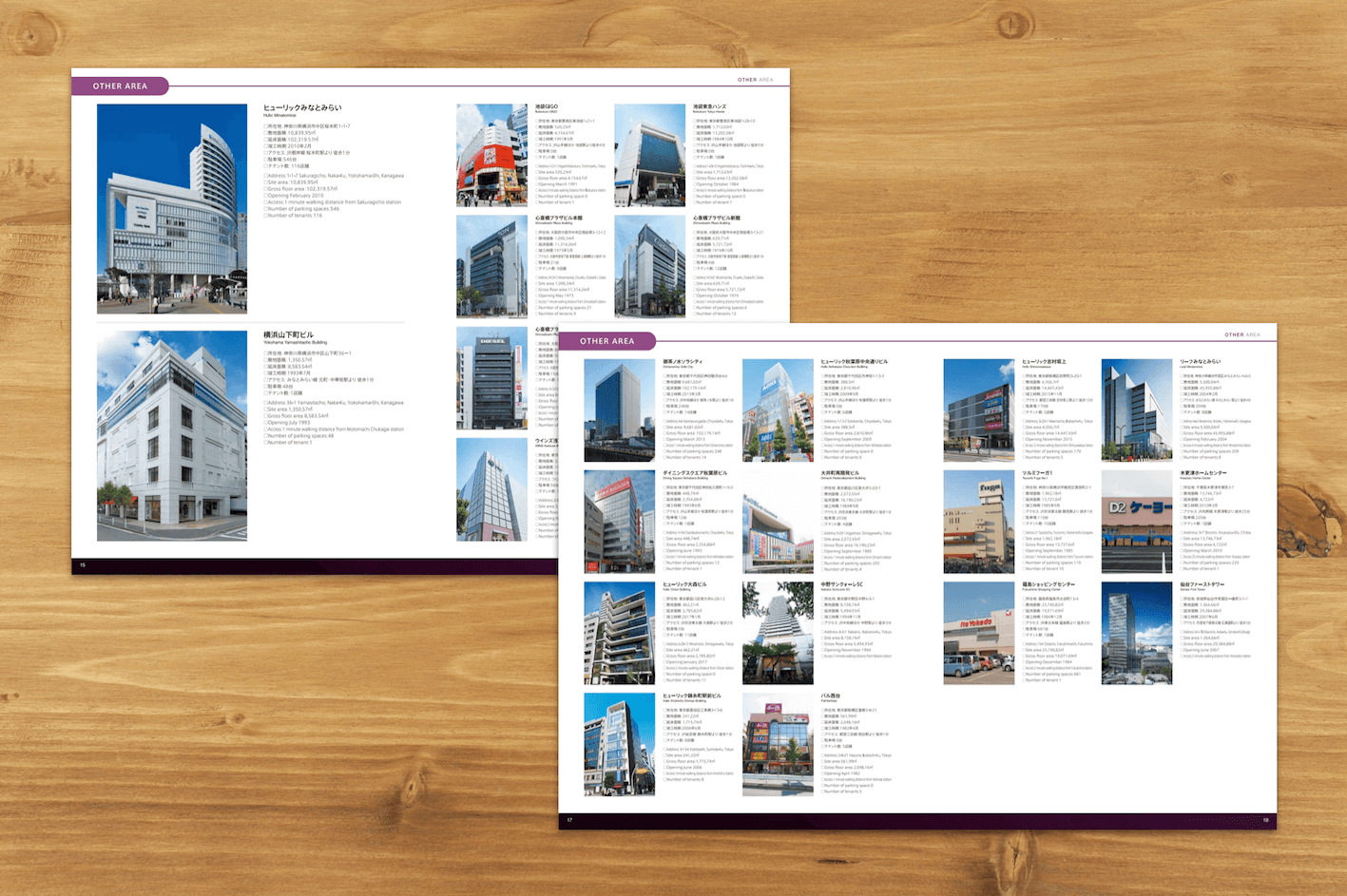Viewport: 1347px width, 896px height.
Task: Click the ヒューリック錦糸町駅前ビル building photo
Action: 619,744
